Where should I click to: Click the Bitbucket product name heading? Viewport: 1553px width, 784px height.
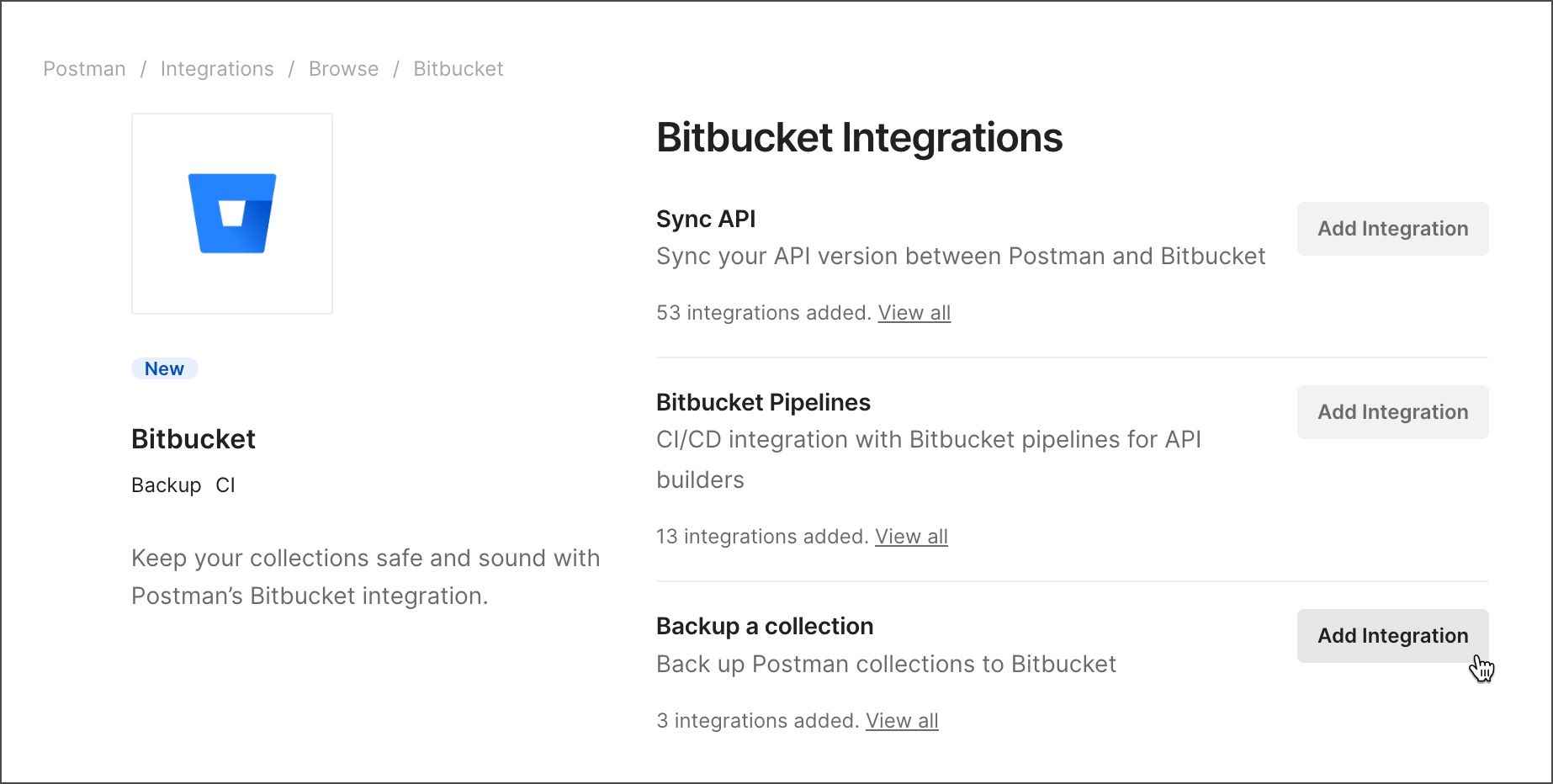coord(193,438)
